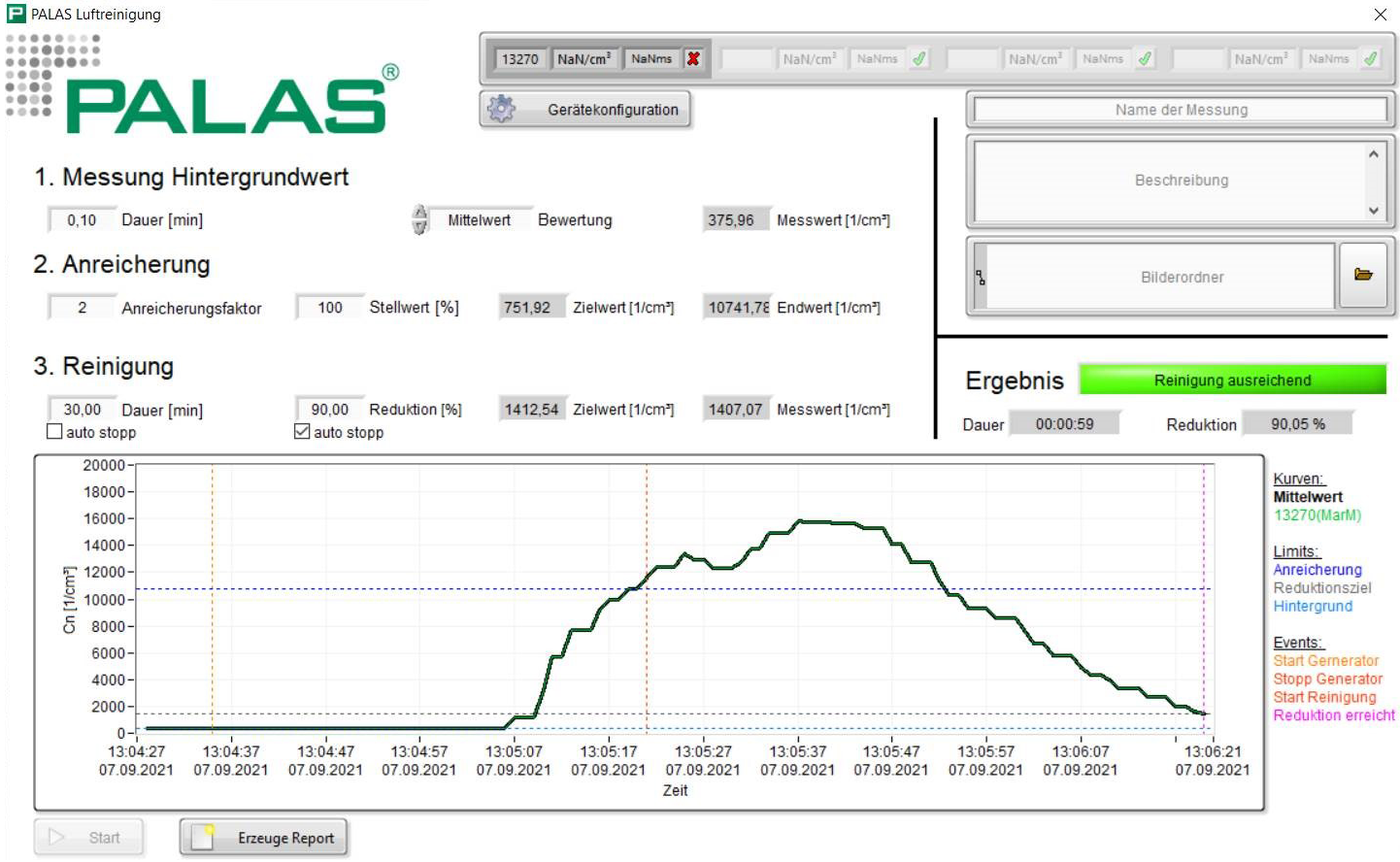The image size is (1400, 862).
Task: Enable auto stopp under Dauer
Action: (55, 432)
